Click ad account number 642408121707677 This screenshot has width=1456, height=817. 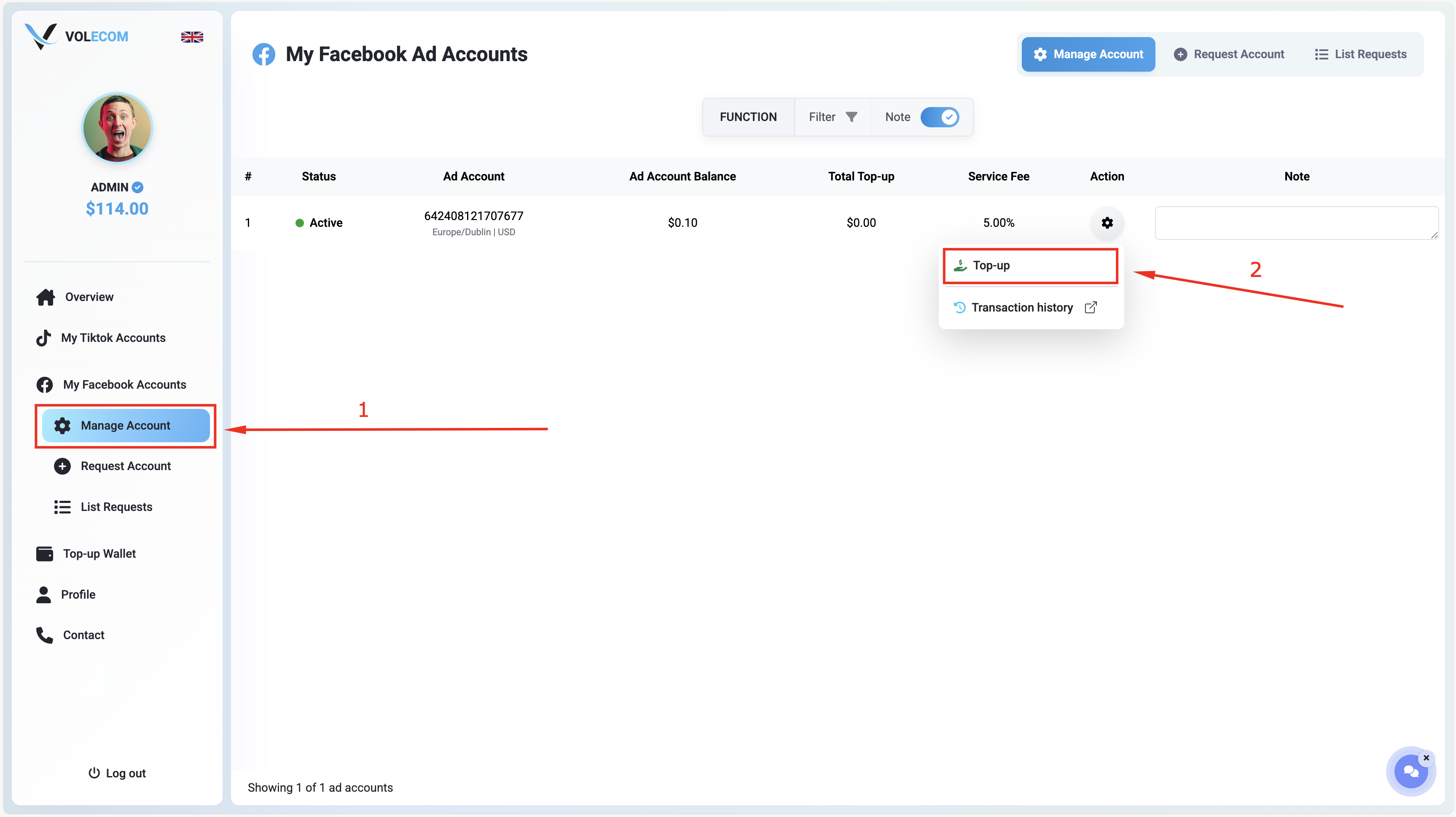click(474, 216)
